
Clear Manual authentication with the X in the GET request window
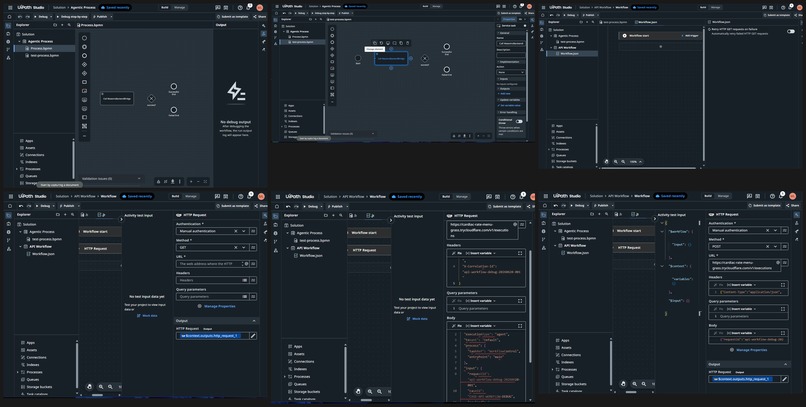pyautogui.click(x=236, y=231)
